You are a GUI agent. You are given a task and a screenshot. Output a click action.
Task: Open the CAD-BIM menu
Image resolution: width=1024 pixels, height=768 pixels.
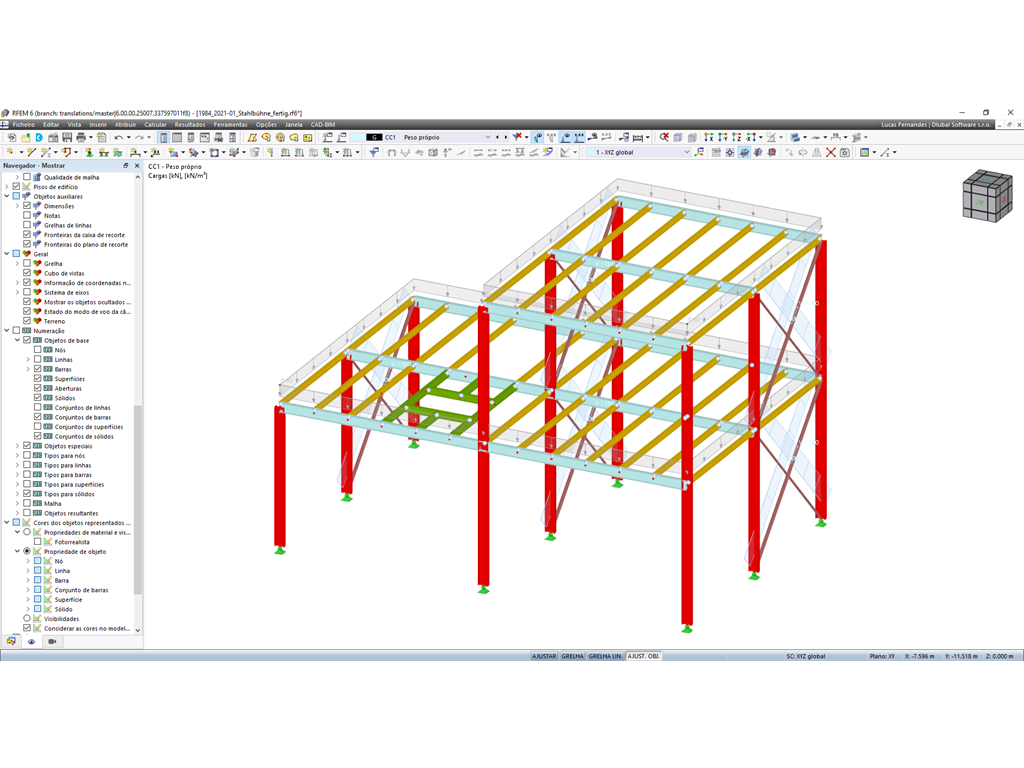click(323, 124)
